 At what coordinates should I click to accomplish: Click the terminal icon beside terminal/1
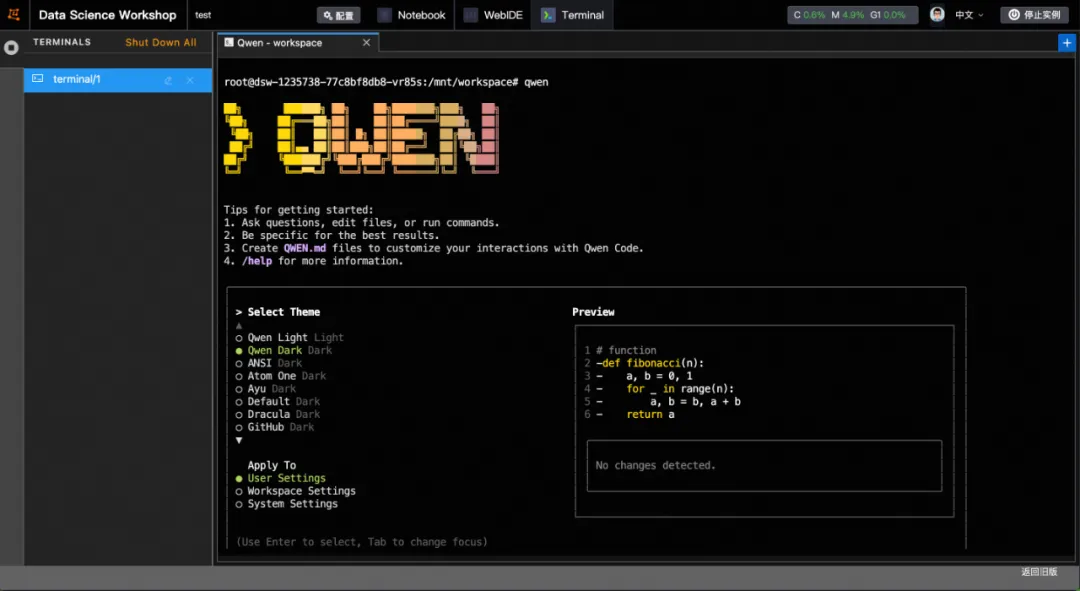click(x=38, y=79)
